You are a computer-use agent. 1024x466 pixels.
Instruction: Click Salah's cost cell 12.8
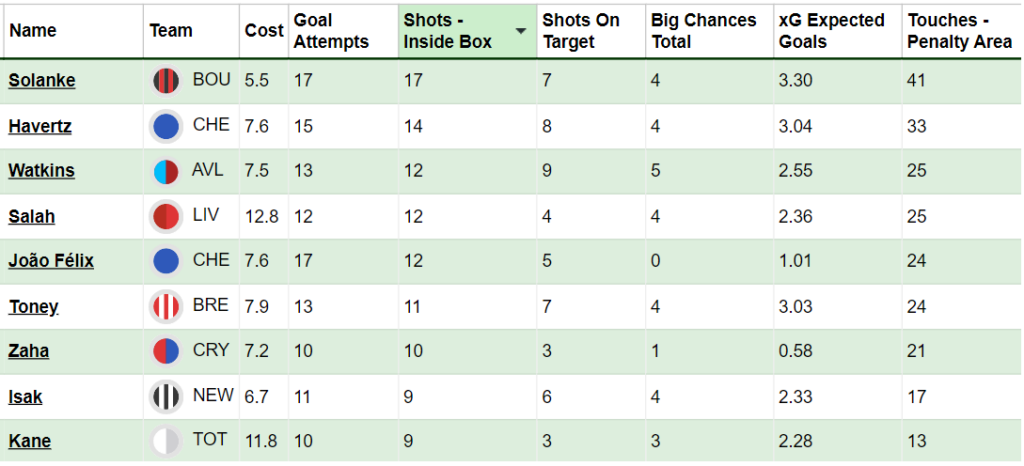[262, 216]
